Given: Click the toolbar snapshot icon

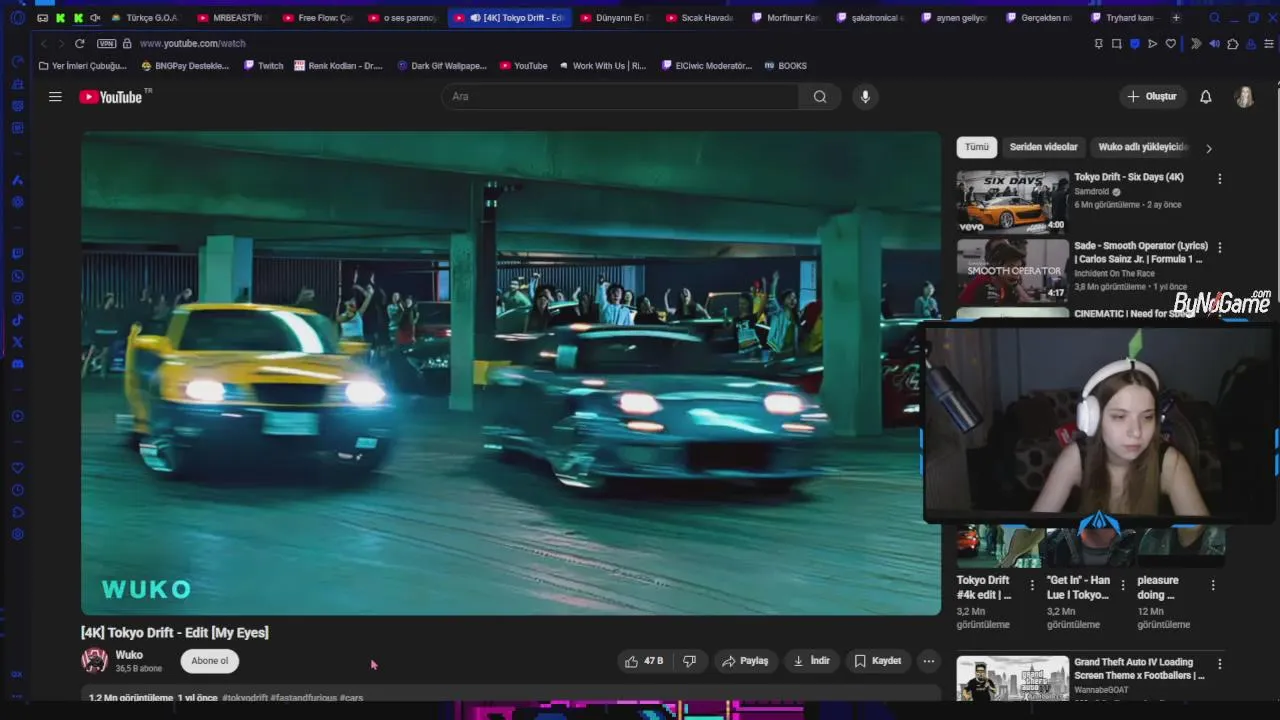Looking at the screenshot, I should (x=1117, y=44).
